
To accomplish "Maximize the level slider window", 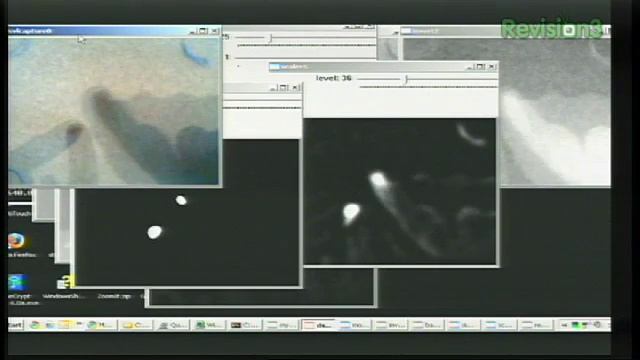I will click(x=481, y=67).
